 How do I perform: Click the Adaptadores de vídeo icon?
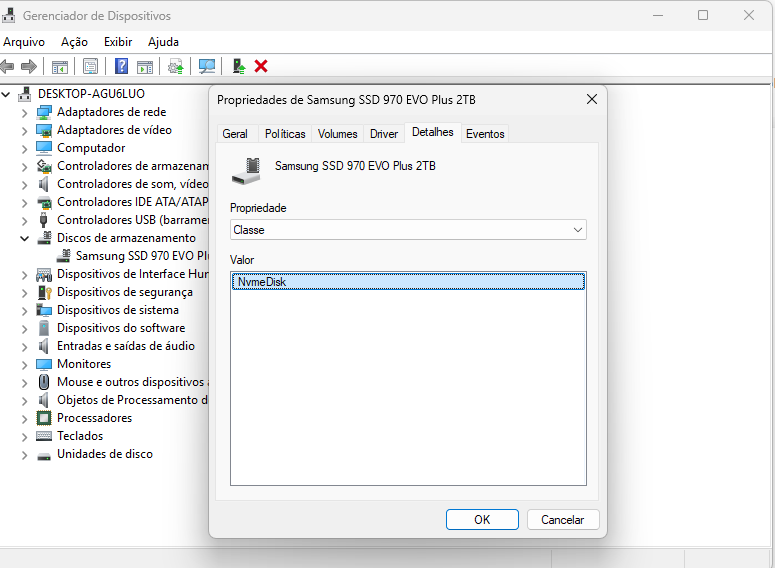(44, 131)
